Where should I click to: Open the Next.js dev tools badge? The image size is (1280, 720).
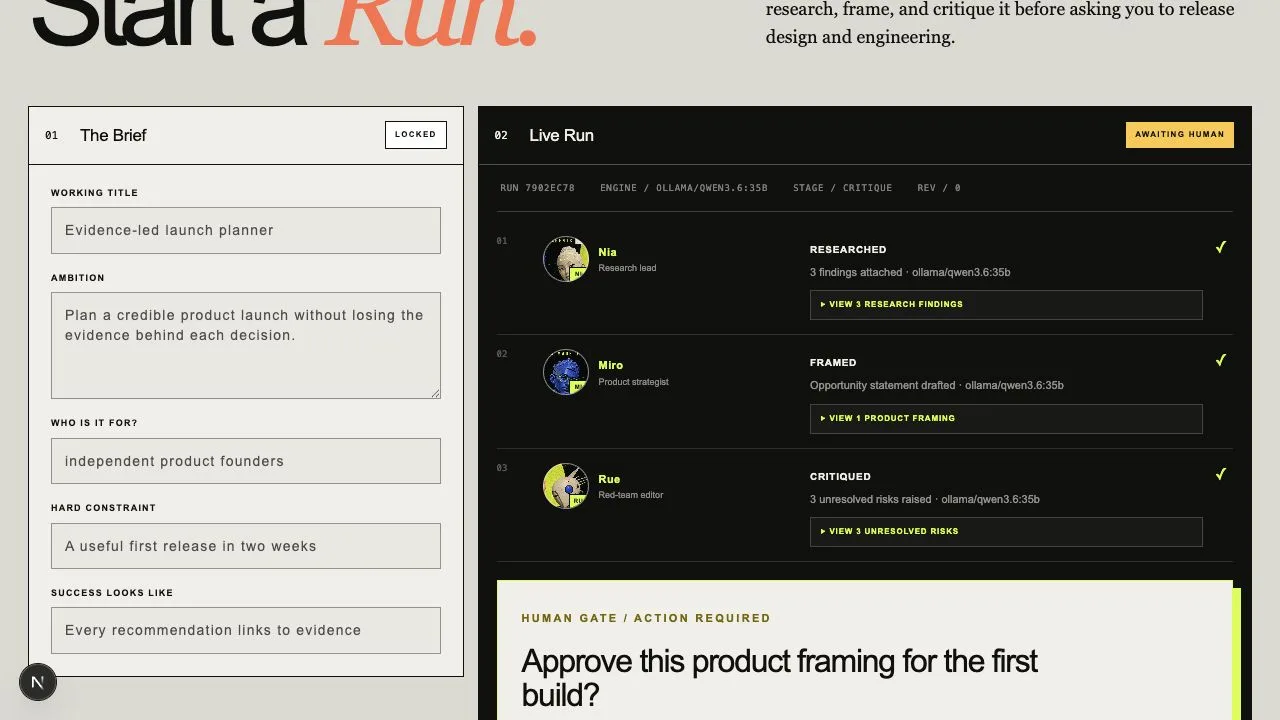(38, 683)
